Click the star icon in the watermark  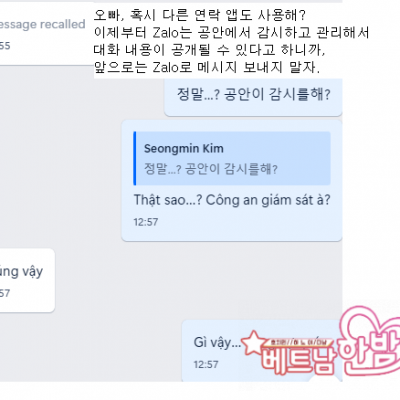click(253, 342)
